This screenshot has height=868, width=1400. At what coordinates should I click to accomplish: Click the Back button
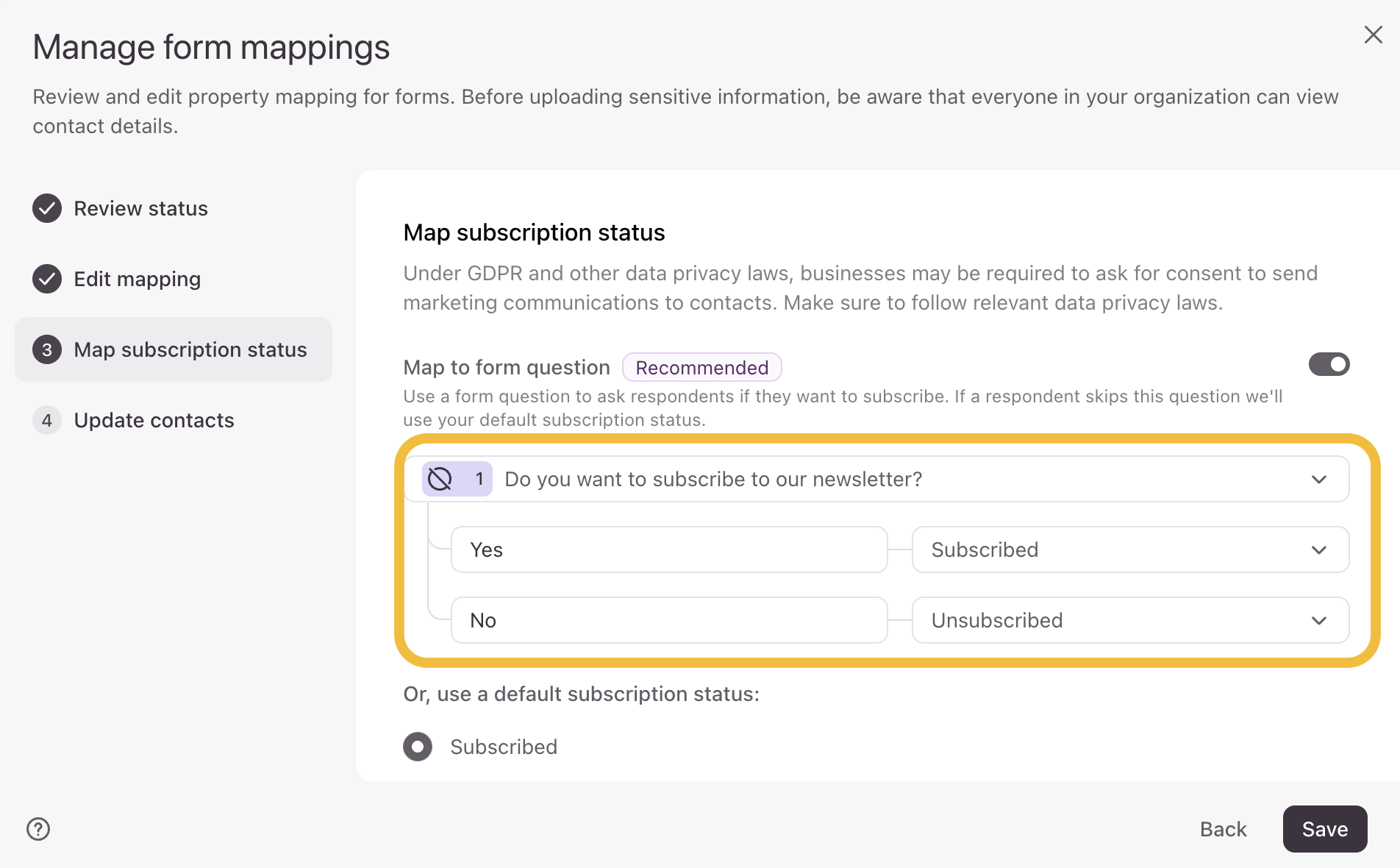pos(1223,829)
